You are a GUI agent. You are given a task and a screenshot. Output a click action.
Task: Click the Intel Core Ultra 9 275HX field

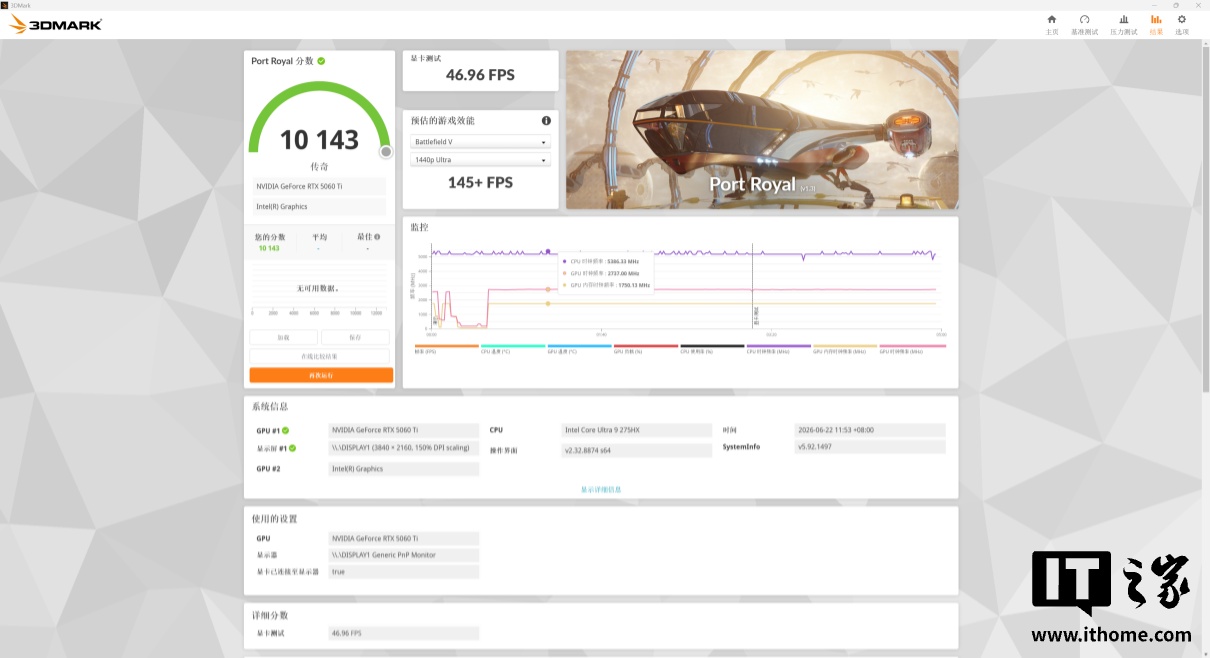(636, 430)
